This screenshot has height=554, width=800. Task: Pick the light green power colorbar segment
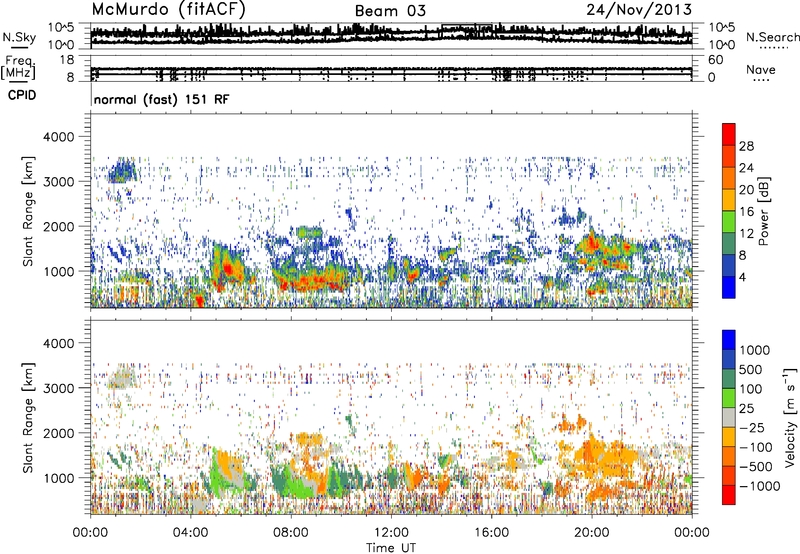click(x=729, y=222)
